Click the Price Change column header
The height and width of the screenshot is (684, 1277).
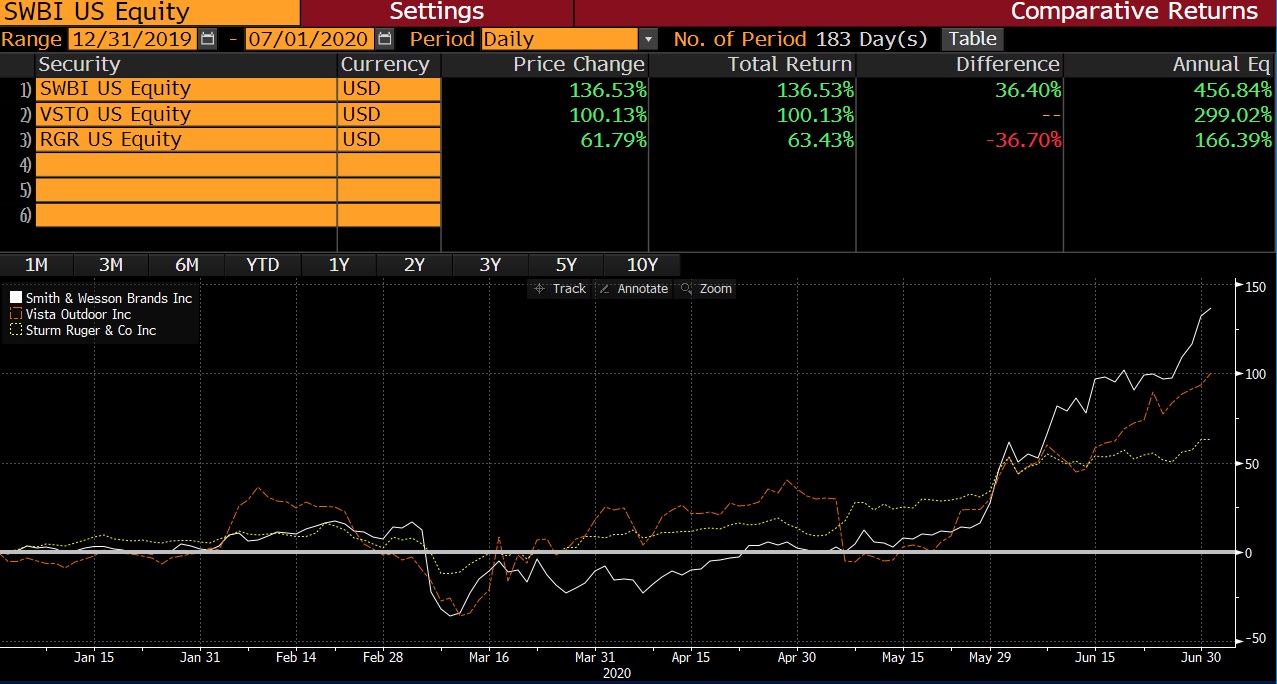point(545,64)
